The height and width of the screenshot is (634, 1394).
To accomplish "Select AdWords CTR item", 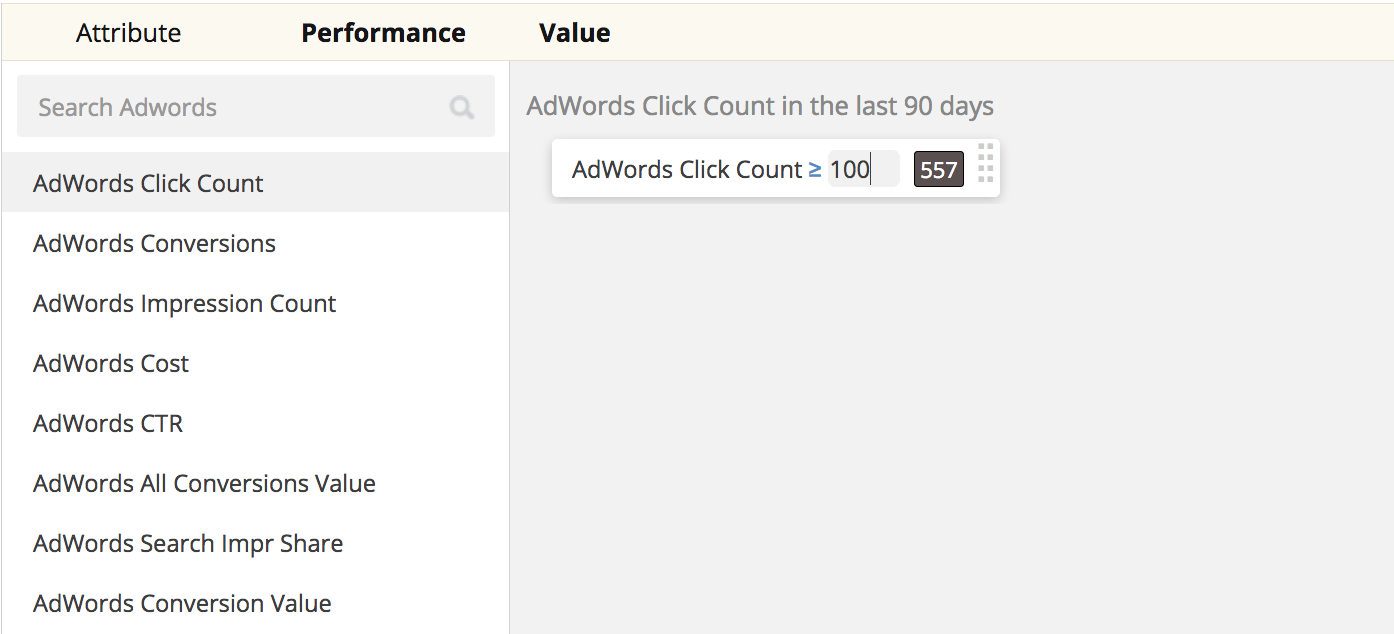I will tap(108, 423).
